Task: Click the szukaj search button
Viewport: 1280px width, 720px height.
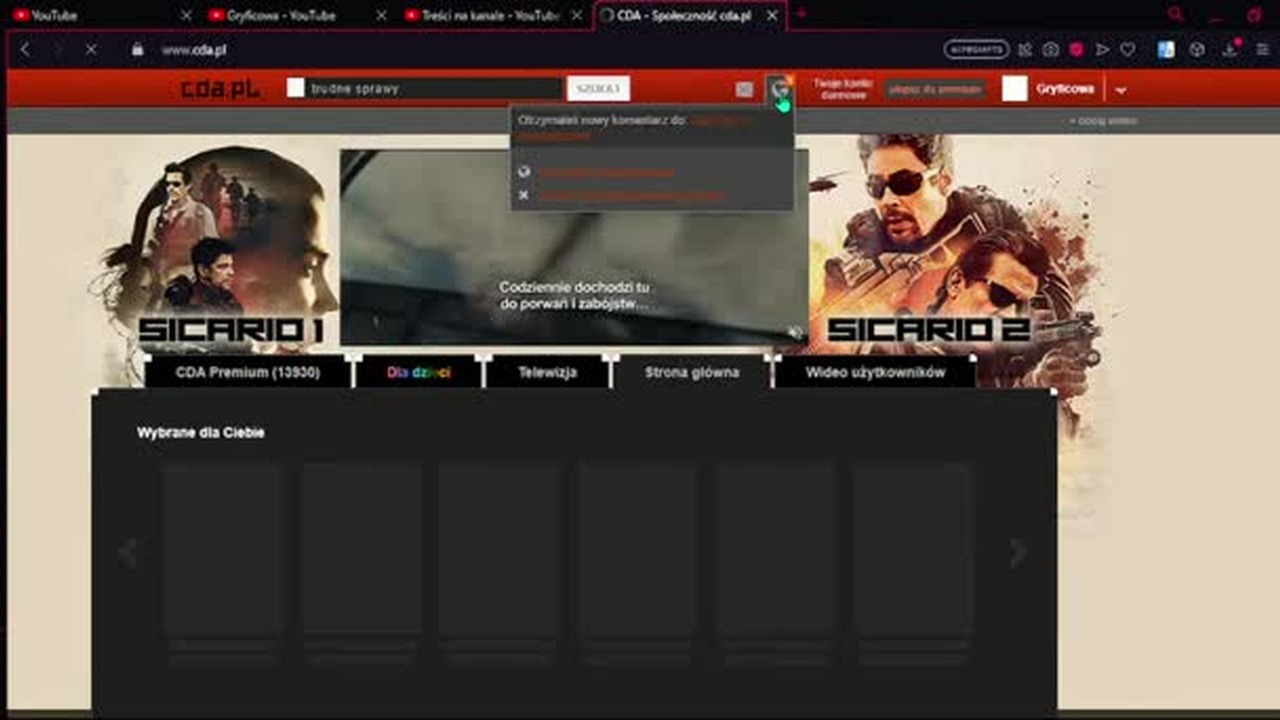Action: coord(598,89)
